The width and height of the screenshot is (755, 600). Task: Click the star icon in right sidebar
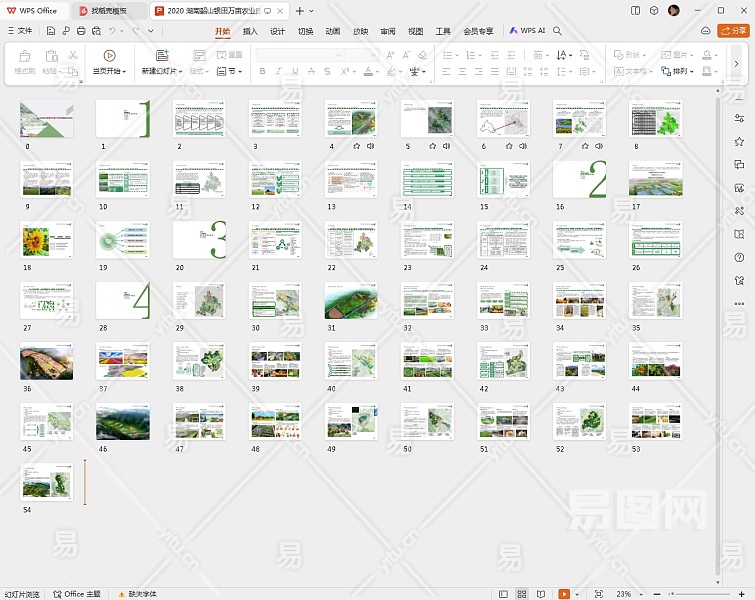[x=739, y=142]
